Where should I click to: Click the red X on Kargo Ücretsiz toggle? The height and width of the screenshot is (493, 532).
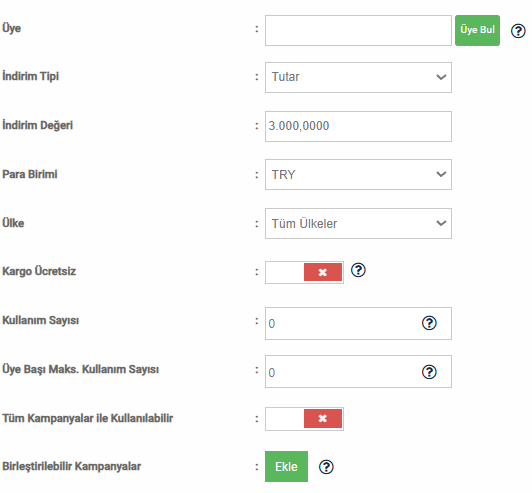tap(323, 272)
